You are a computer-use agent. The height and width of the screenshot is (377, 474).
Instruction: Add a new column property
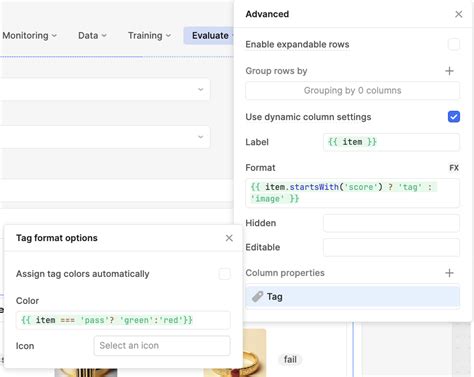449,273
